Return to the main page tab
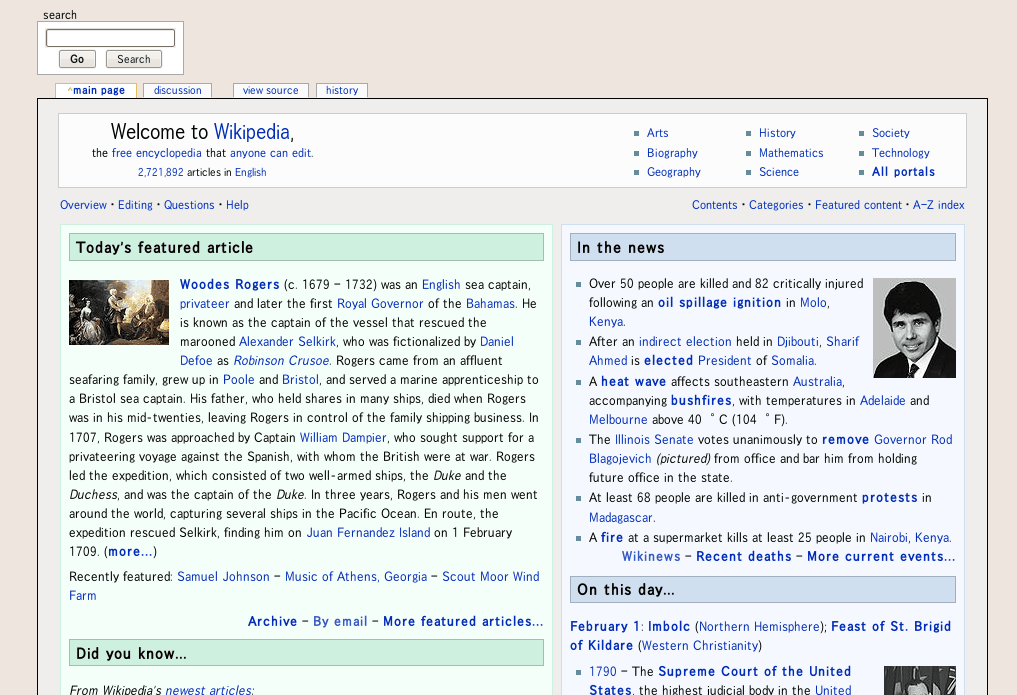The width and height of the screenshot is (1017, 695). pyautogui.click(x=96, y=90)
